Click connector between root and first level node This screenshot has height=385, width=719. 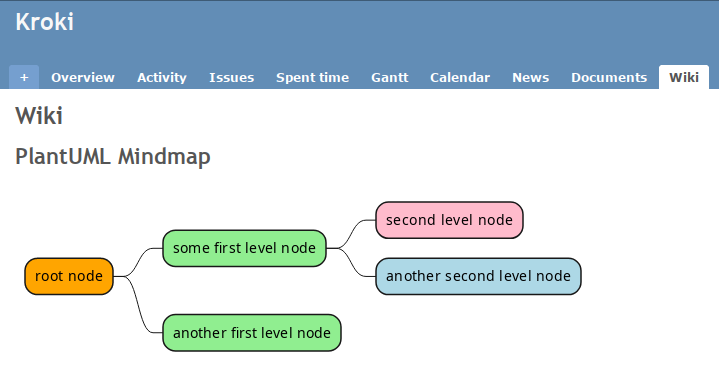[138, 261]
